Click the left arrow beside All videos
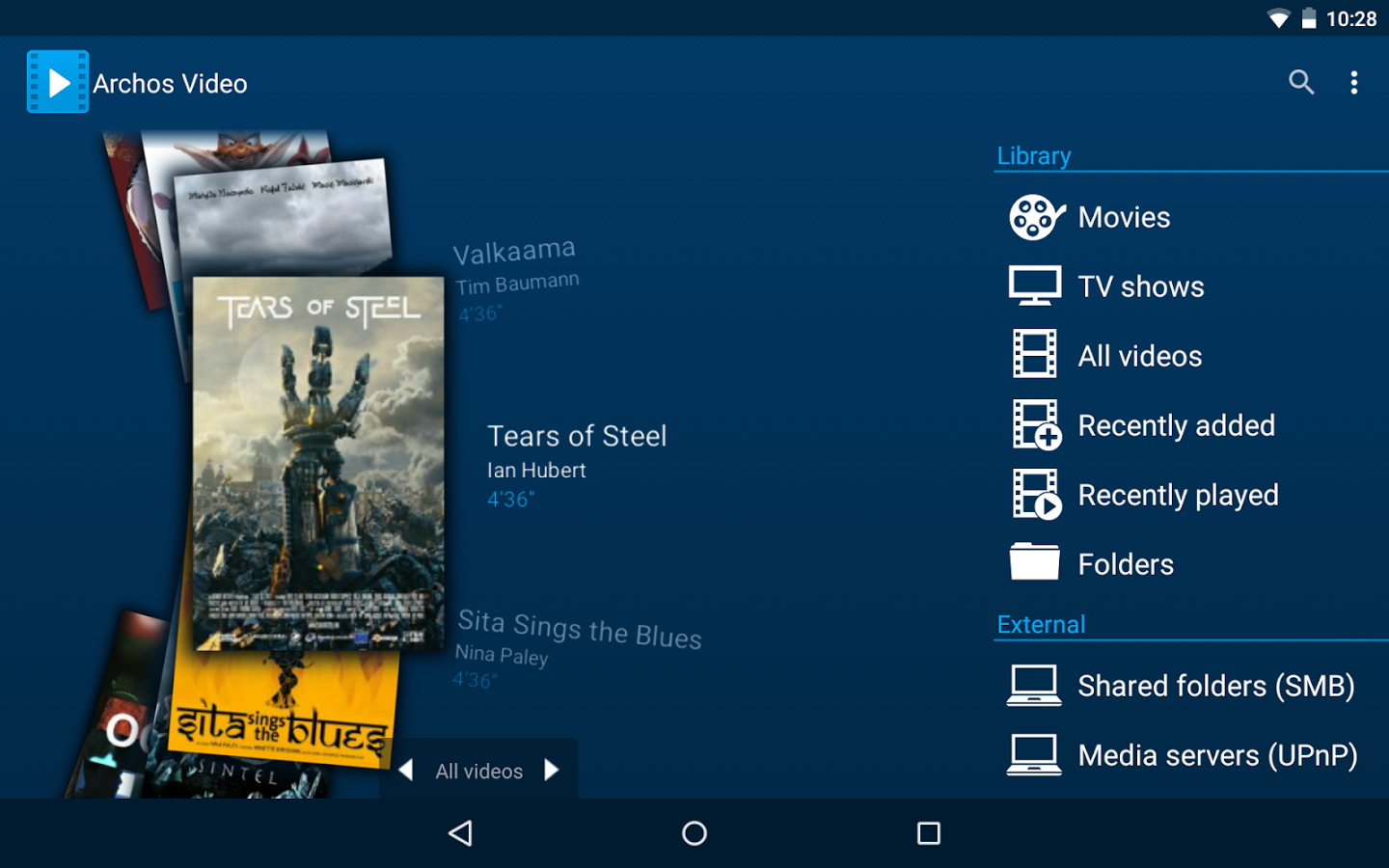This screenshot has height=868, width=1389. click(407, 770)
